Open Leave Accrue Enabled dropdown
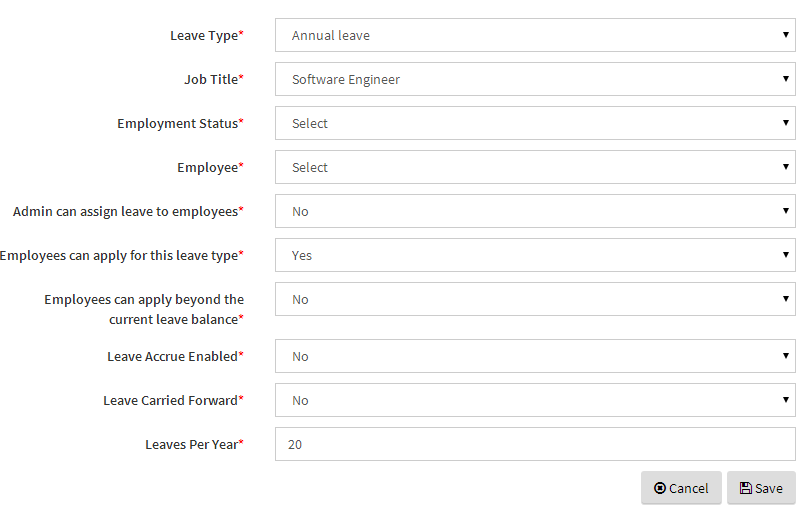 (535, 356)
